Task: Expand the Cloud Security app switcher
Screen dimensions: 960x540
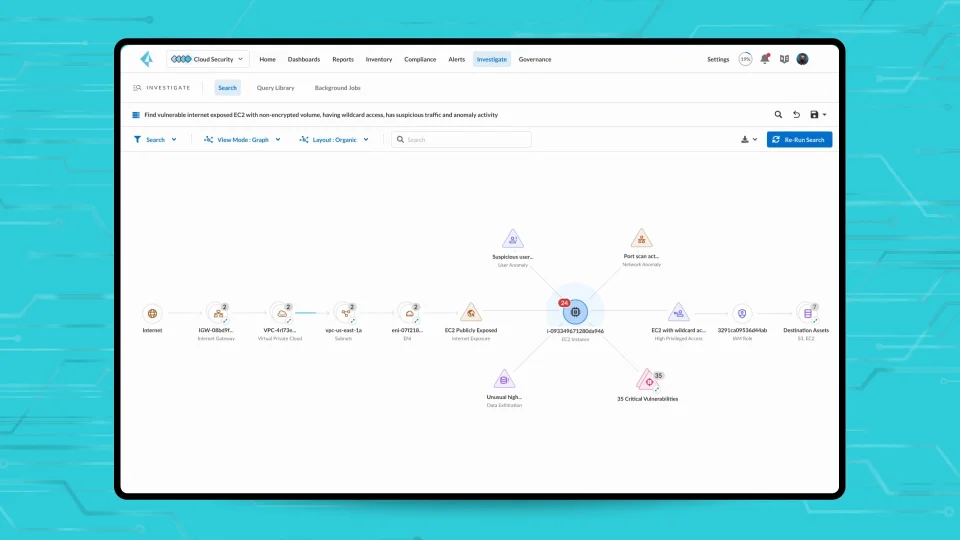Action: 208,59
